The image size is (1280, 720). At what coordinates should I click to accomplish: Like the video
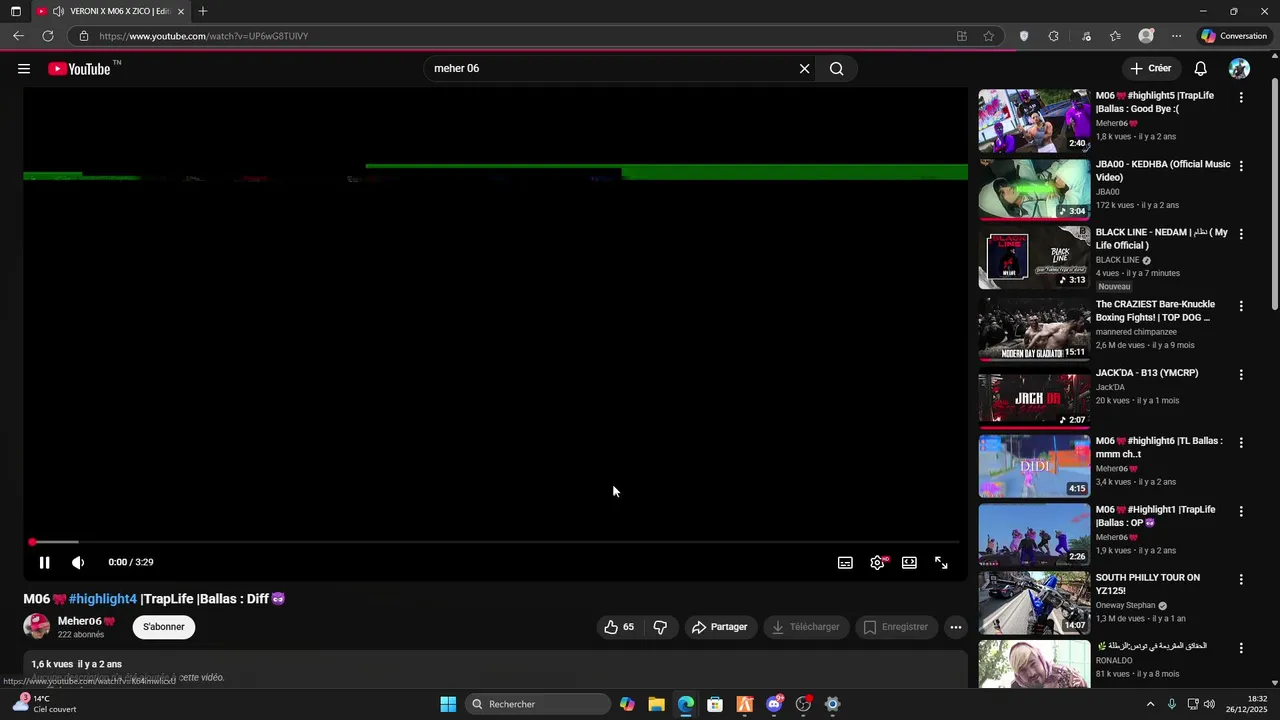(619, 627)
